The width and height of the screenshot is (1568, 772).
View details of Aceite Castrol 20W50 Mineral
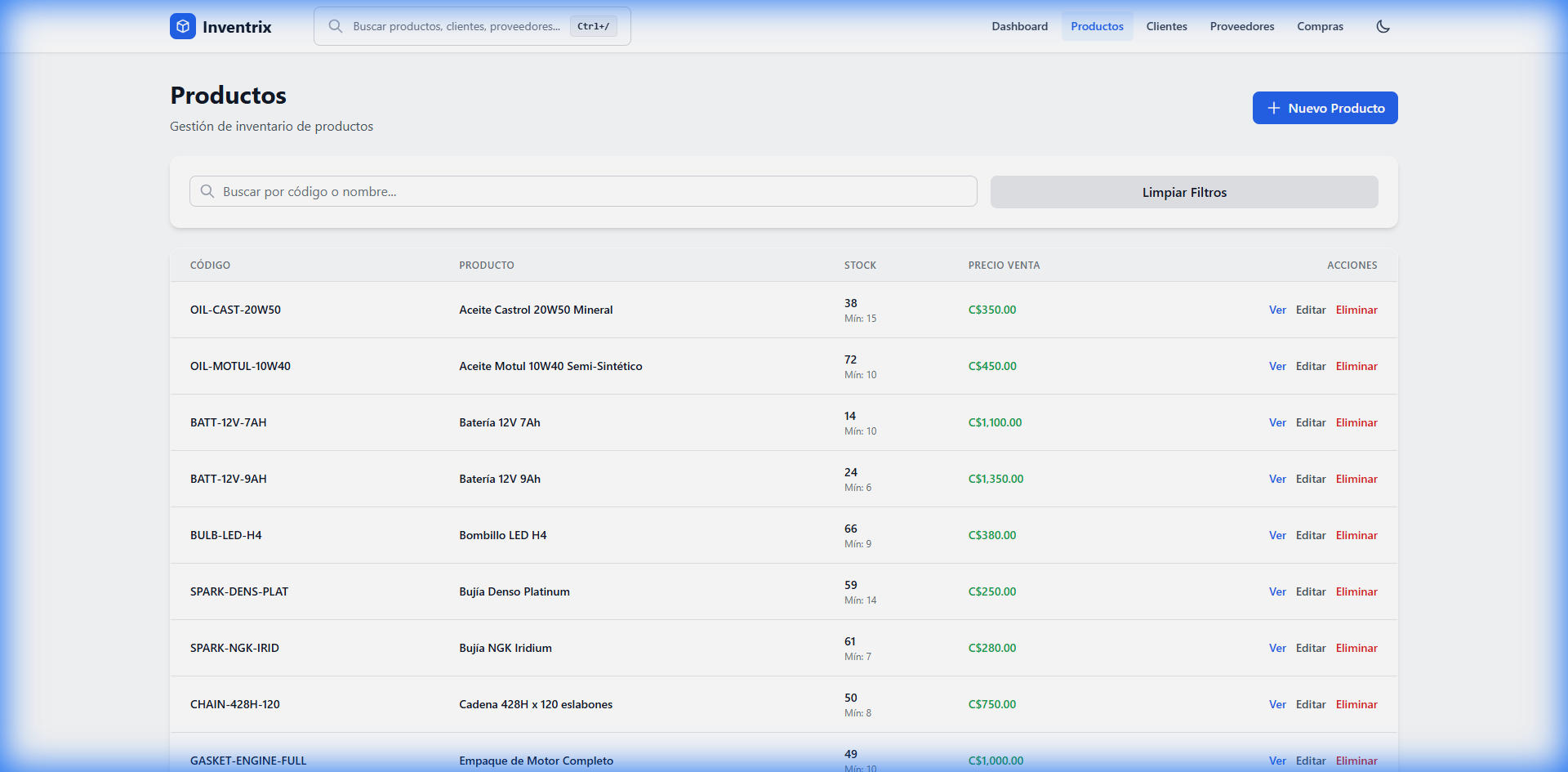coord(1277,310)
